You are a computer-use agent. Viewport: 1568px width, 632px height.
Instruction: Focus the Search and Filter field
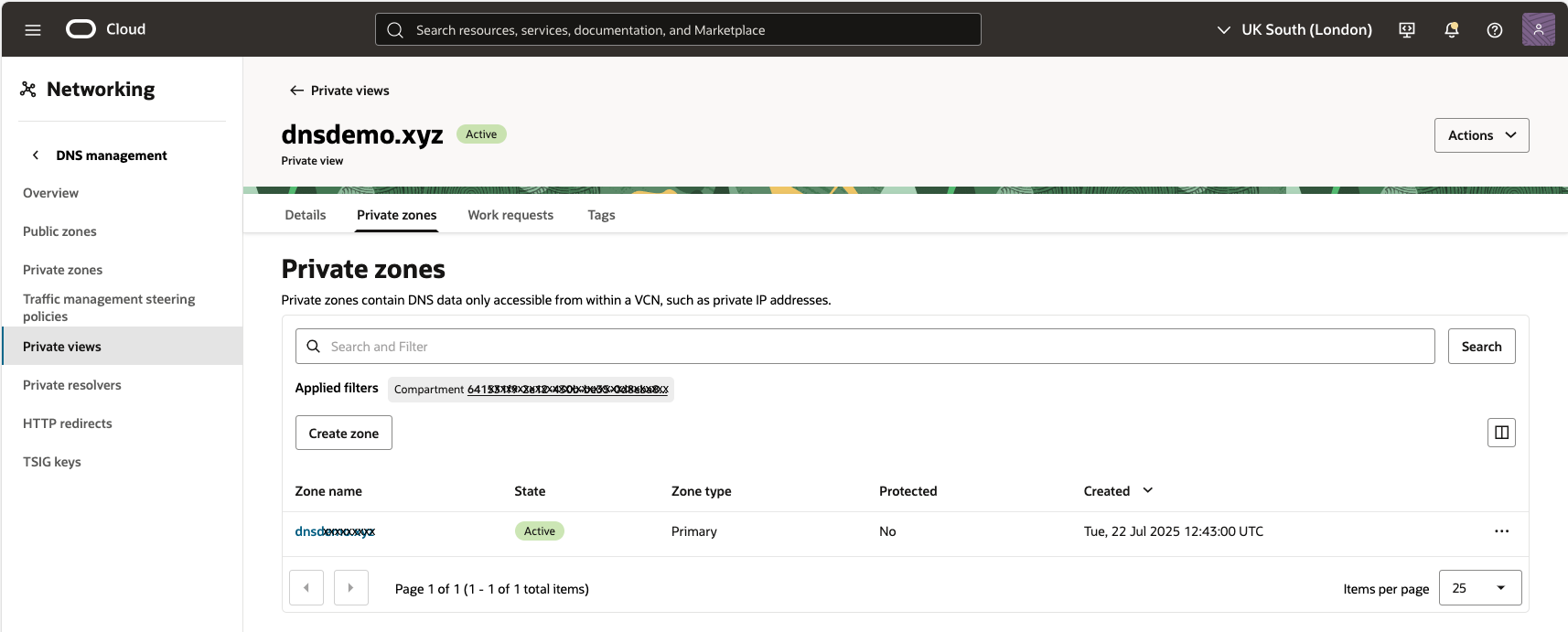click(x=865, y=347)
